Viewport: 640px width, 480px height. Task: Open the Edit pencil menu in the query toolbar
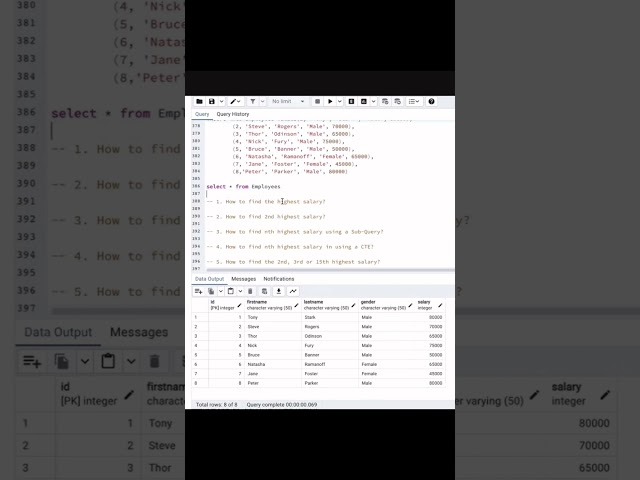tap(235, 102)
